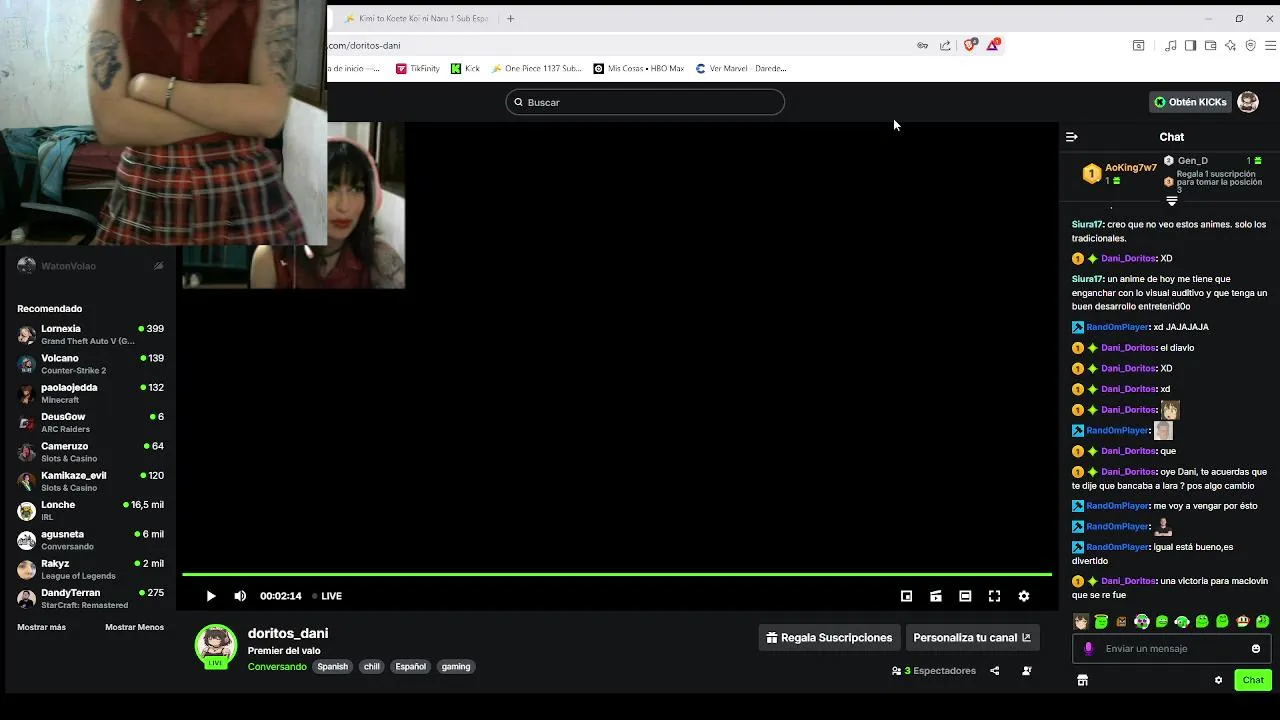Screen dimensions: 1280x720
Task: Open Kick bookmark in bookmarks bar
Action: point(465,69)
